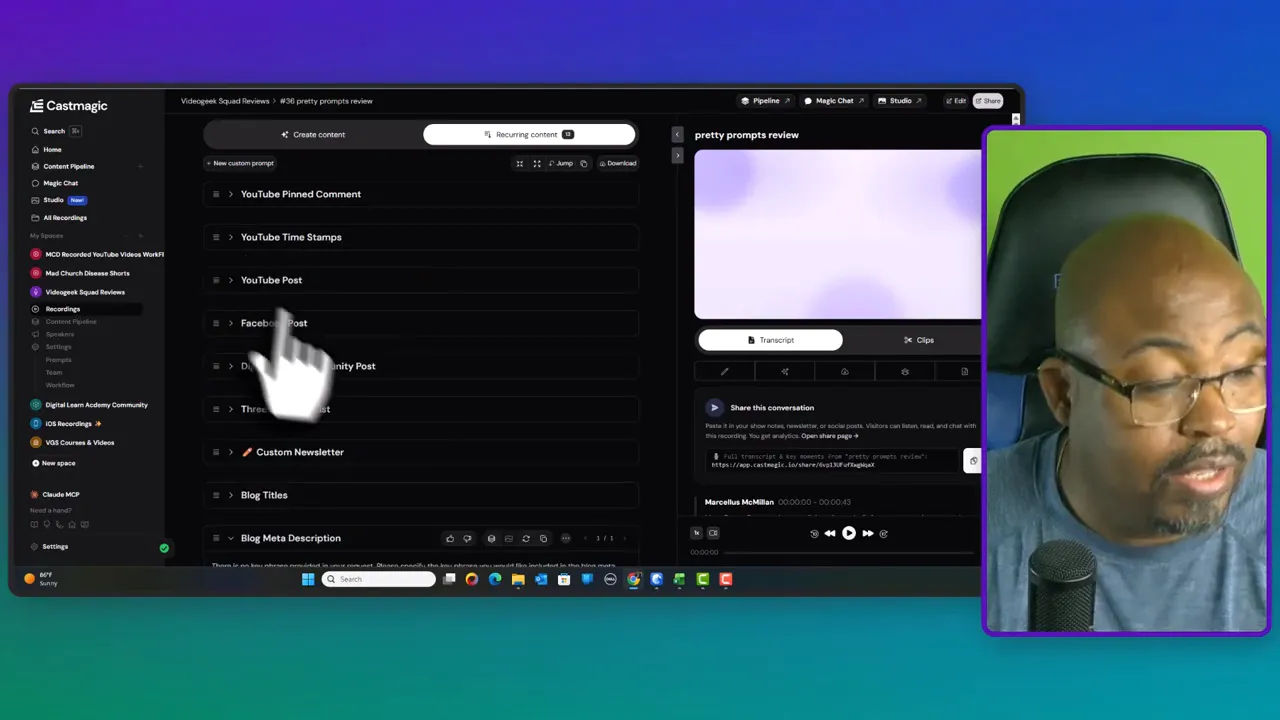Collapse the Blog Meta Description section

coord(231,538)
